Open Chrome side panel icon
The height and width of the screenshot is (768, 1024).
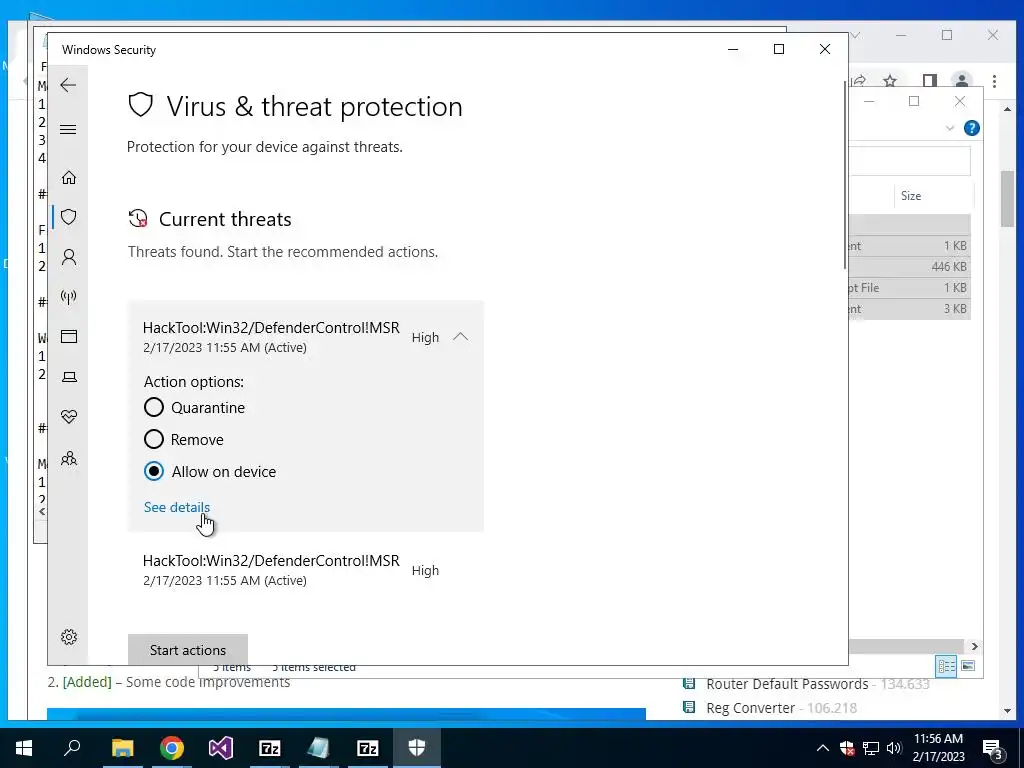point(929,81)
